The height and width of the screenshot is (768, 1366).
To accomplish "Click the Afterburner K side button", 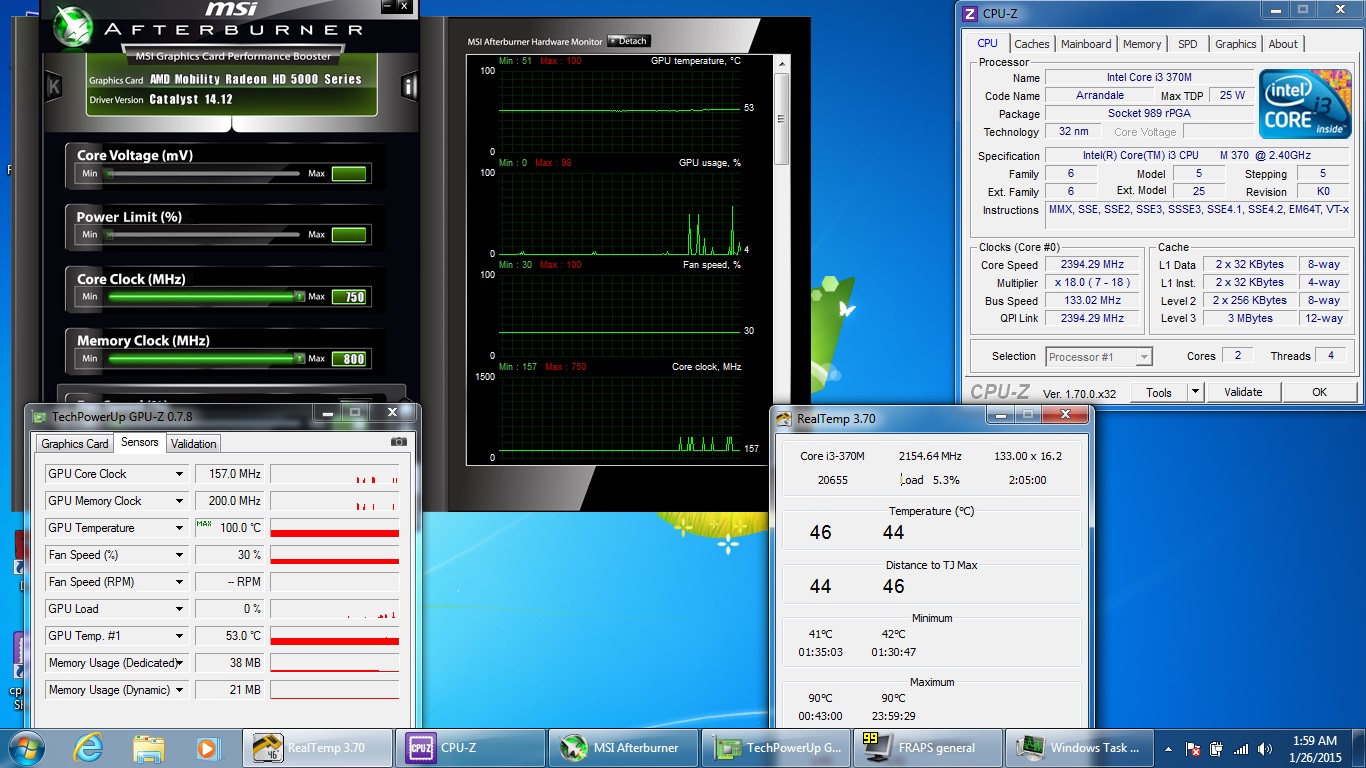I will pyautogui.click(x=53, y=86).
